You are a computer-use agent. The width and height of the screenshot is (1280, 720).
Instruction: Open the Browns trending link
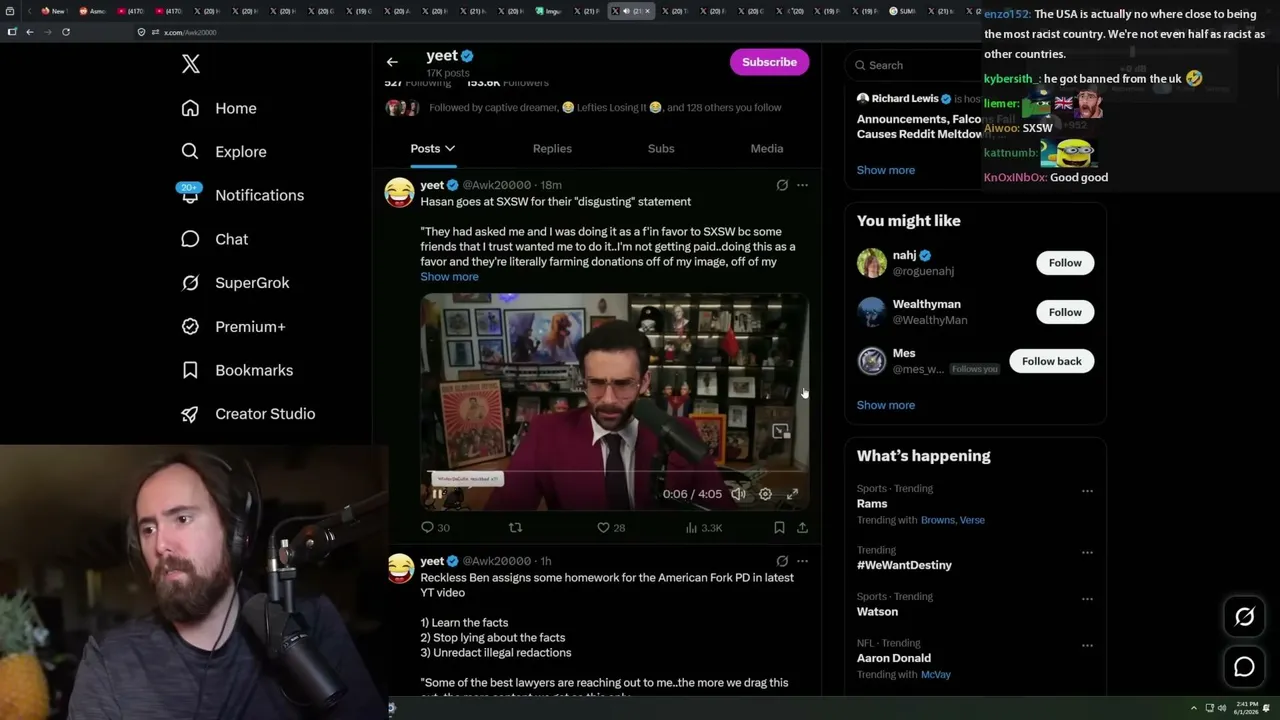(938, 520)
